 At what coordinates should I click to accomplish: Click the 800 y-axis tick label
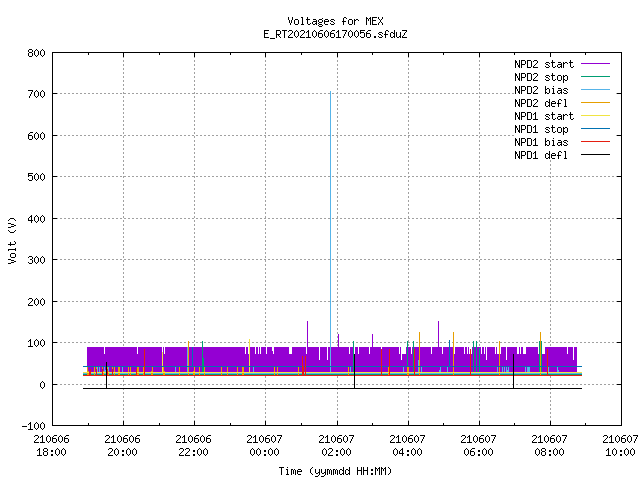tap(36, 53)
